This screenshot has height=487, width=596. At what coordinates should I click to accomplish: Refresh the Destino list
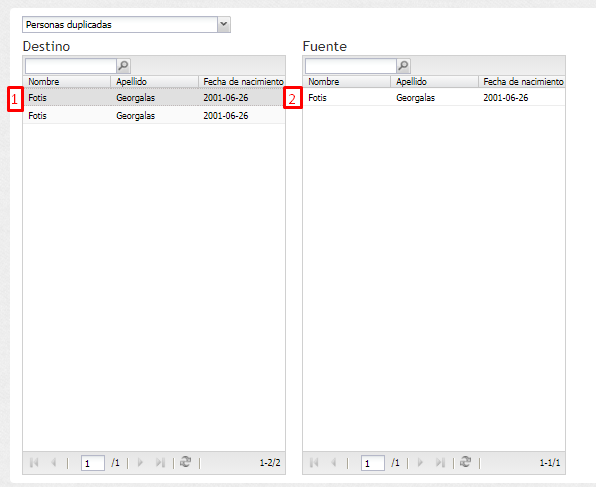click(185, 462)
